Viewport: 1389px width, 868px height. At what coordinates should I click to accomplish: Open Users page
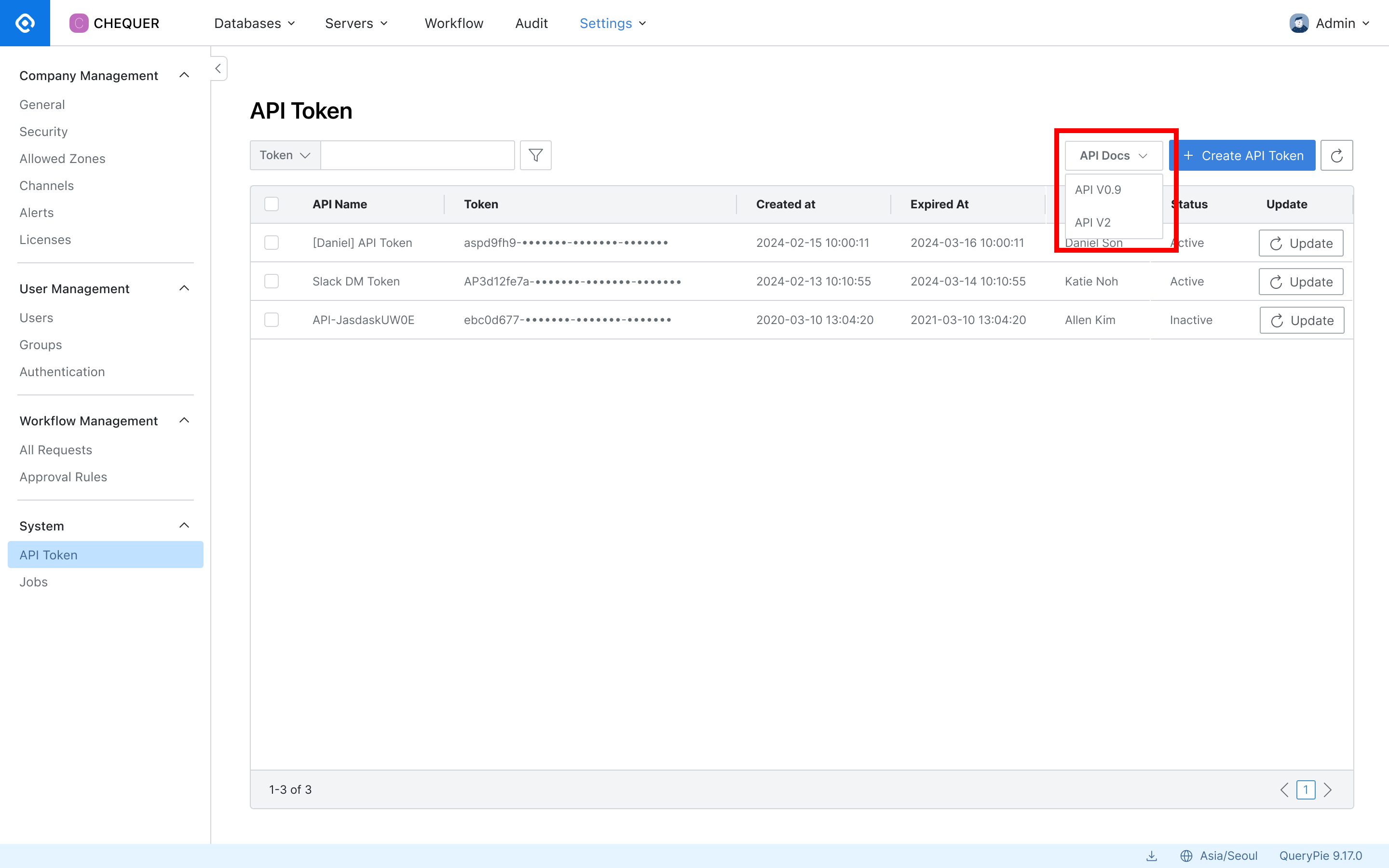(x=36, y=317)
